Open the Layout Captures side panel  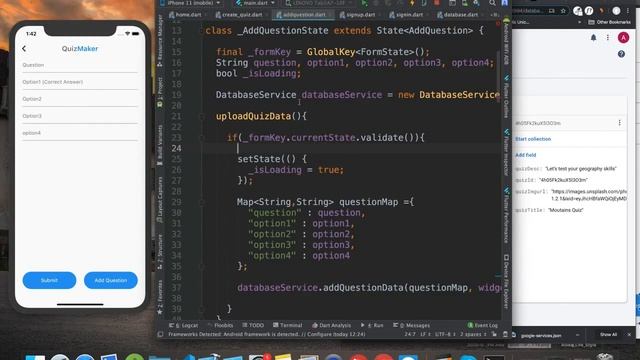click(x=160, y=200)
